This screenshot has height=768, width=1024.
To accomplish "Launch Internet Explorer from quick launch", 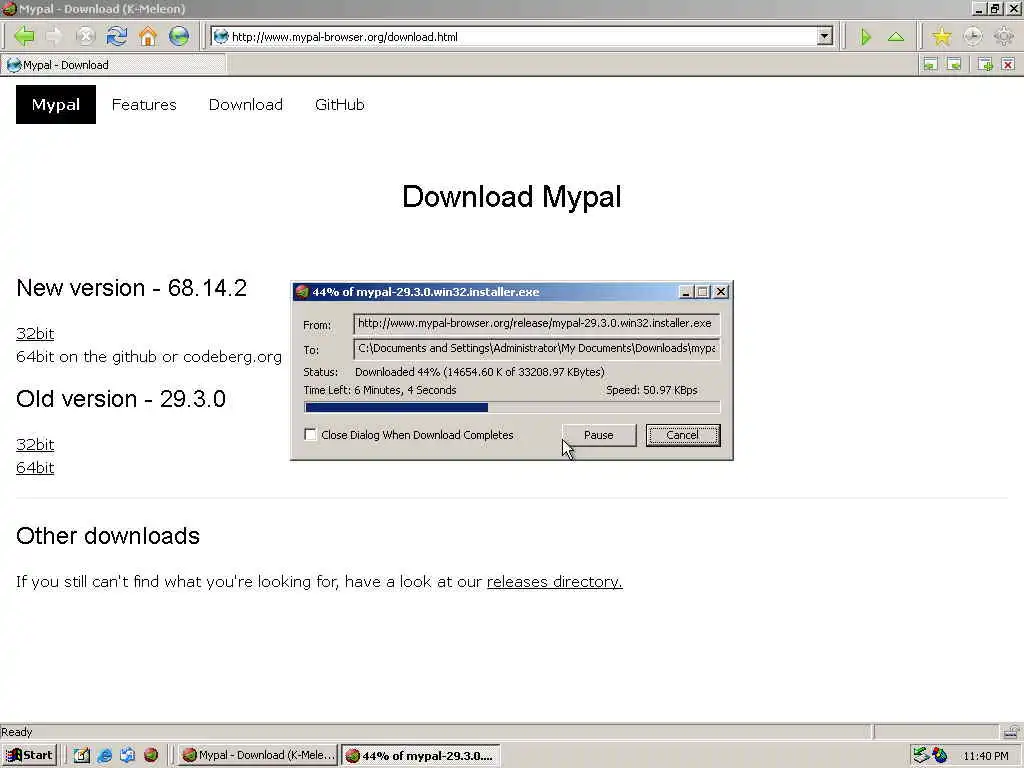I will coord(104,755).
